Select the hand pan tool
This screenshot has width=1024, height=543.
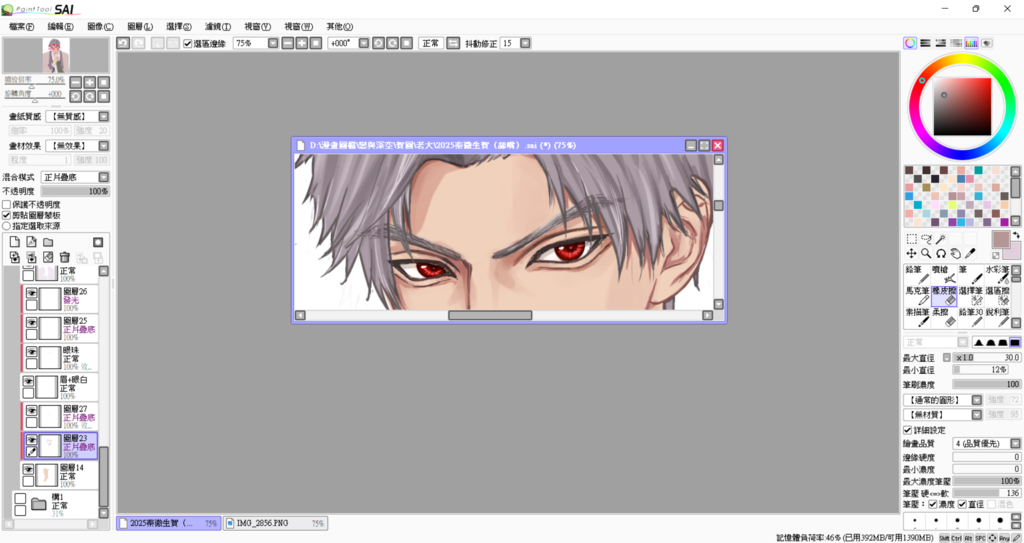coord(955,254)
